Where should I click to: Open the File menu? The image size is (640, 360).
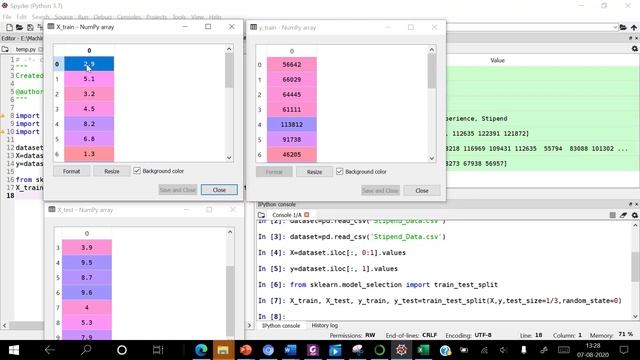tap(7, 17)
